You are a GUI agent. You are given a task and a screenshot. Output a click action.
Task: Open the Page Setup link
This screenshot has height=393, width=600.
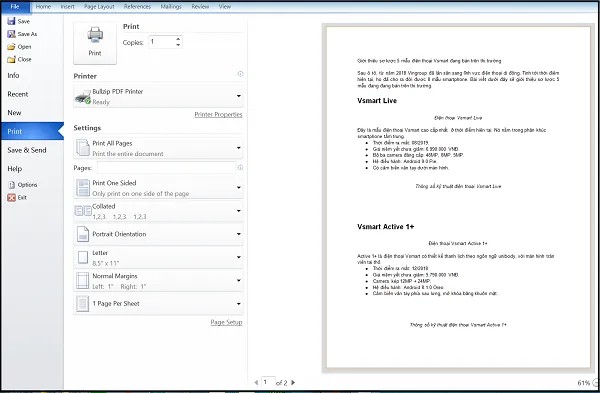point(226,322)
